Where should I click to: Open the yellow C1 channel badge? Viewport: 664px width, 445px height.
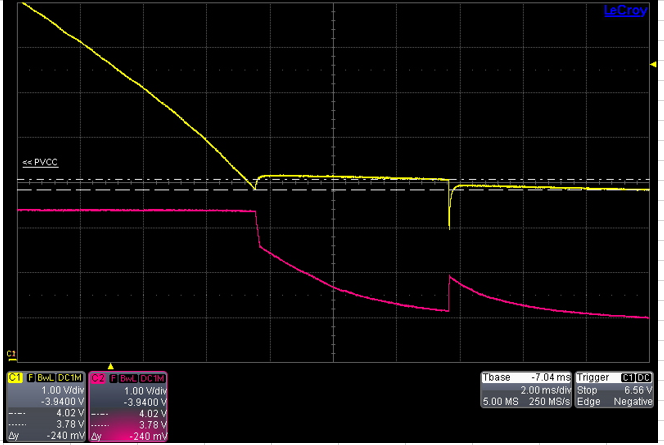coord(15,377)
